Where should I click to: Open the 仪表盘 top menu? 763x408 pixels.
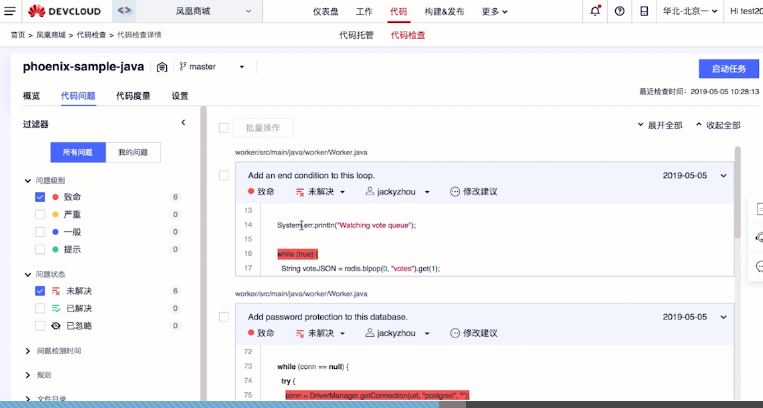[326, 12]
